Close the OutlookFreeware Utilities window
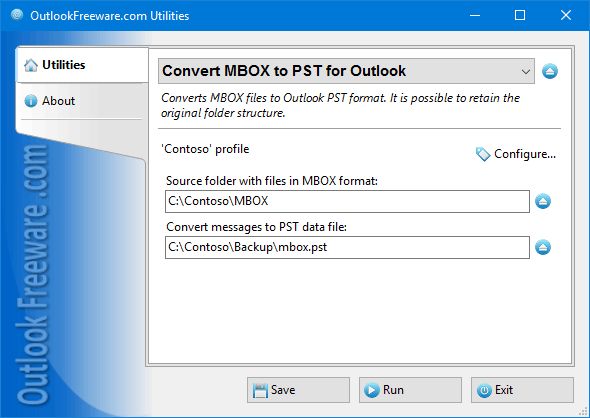Image resolution: width=590 pixels, height=418 pixels. pyautogui.click(x=566, y=15)
